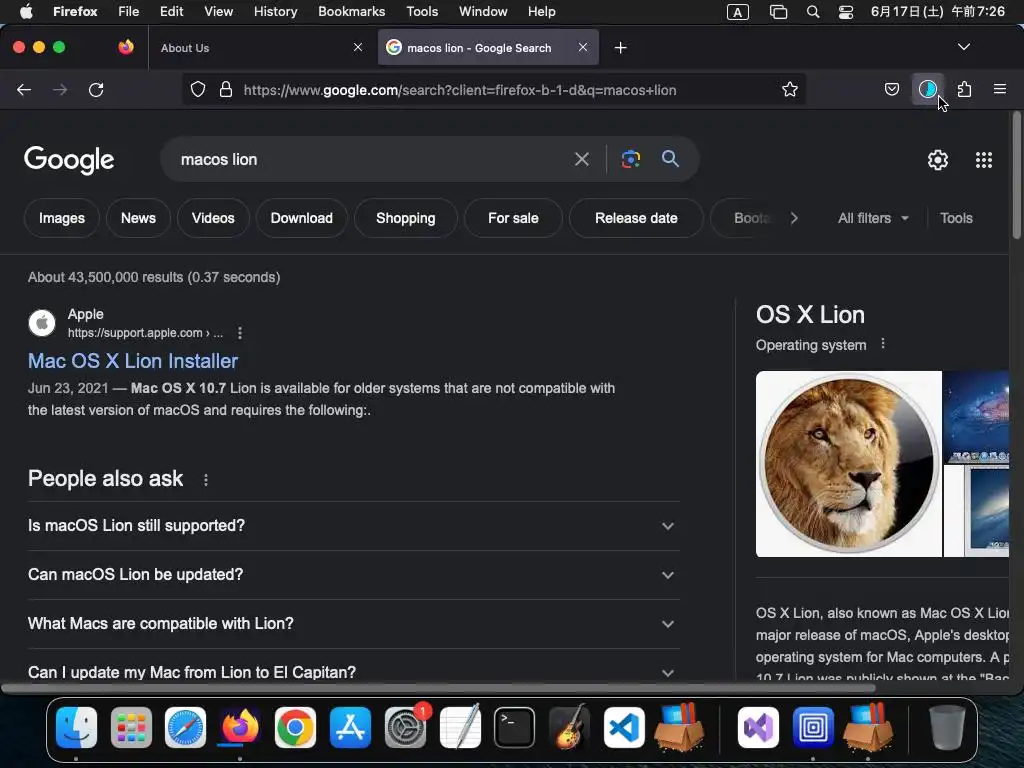Go back to the previous page
This screenshot has width=1024, height=768.
click(x=24, y=89)
